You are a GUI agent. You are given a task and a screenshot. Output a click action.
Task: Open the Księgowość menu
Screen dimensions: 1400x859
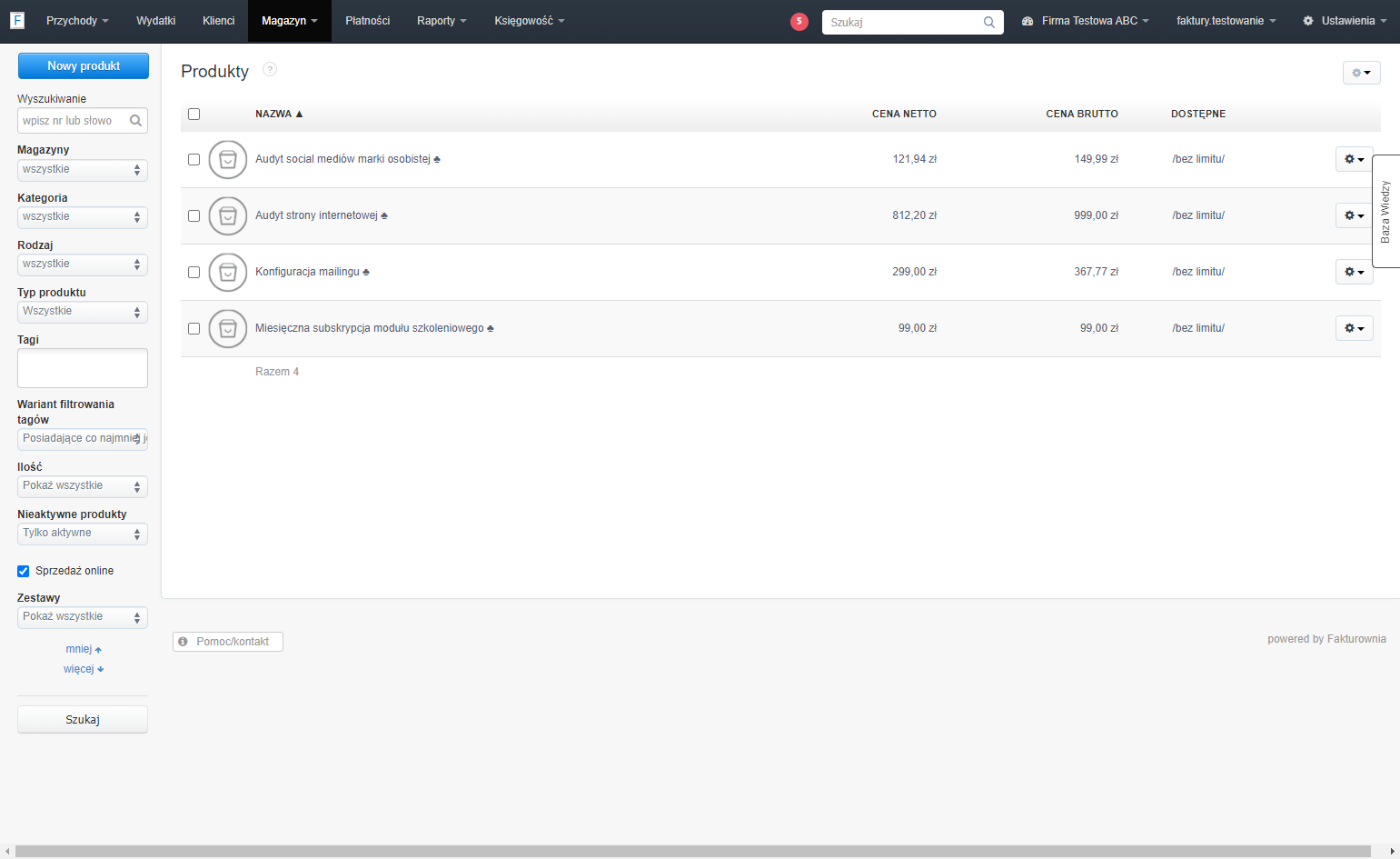tap(530, 21)
